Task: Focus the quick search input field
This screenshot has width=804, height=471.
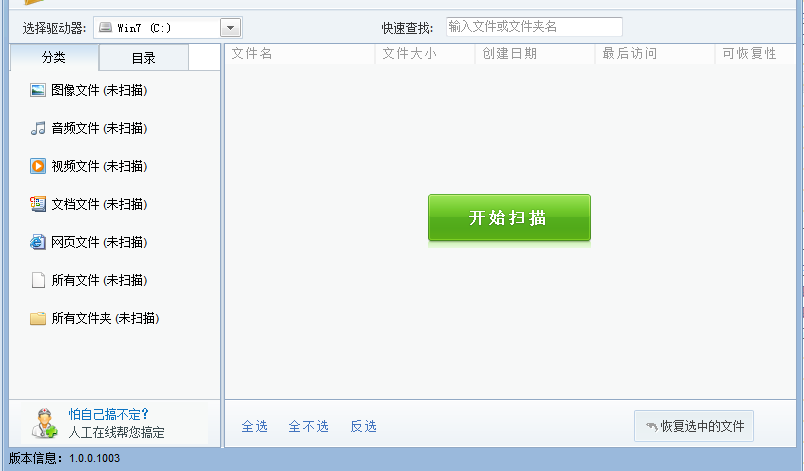Action: (x=533, y=27)
